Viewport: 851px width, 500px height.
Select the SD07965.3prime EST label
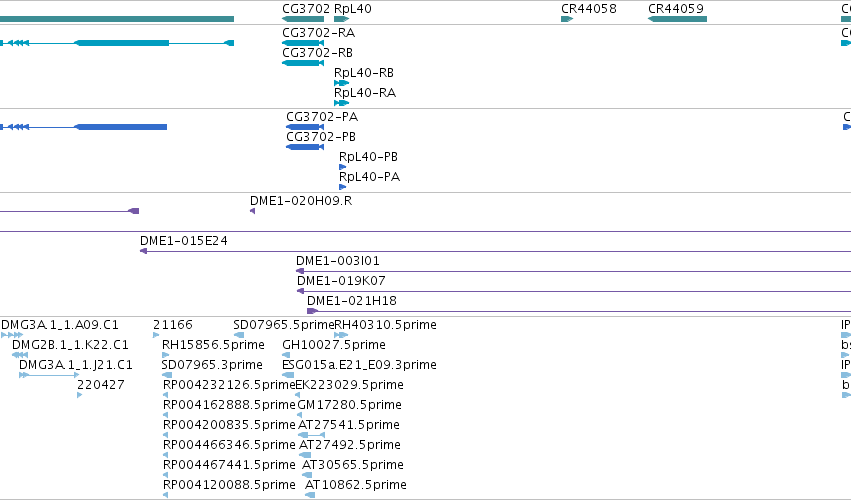click(x=212, y=365)
